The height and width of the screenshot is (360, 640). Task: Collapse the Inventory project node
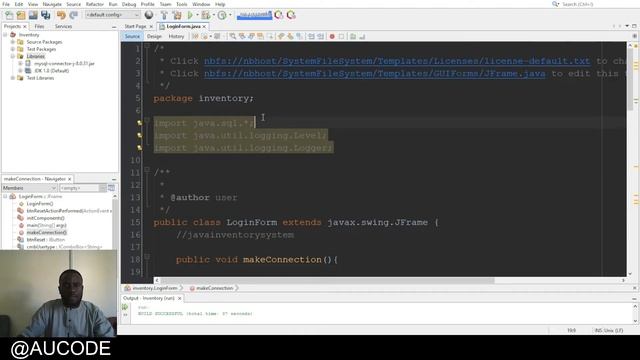(x=5, y=35)
